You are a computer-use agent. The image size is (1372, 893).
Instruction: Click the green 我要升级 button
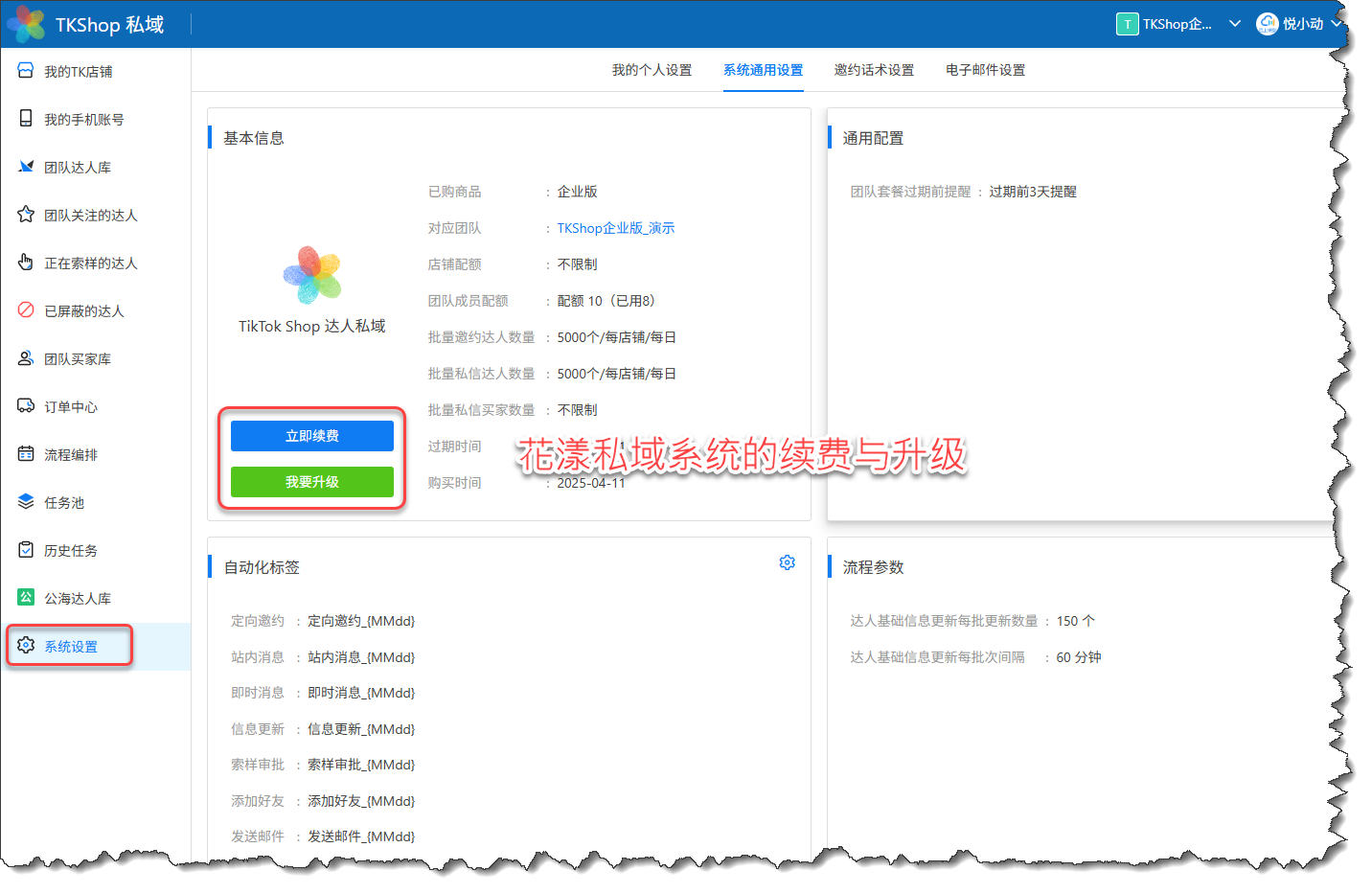point(312,482)
